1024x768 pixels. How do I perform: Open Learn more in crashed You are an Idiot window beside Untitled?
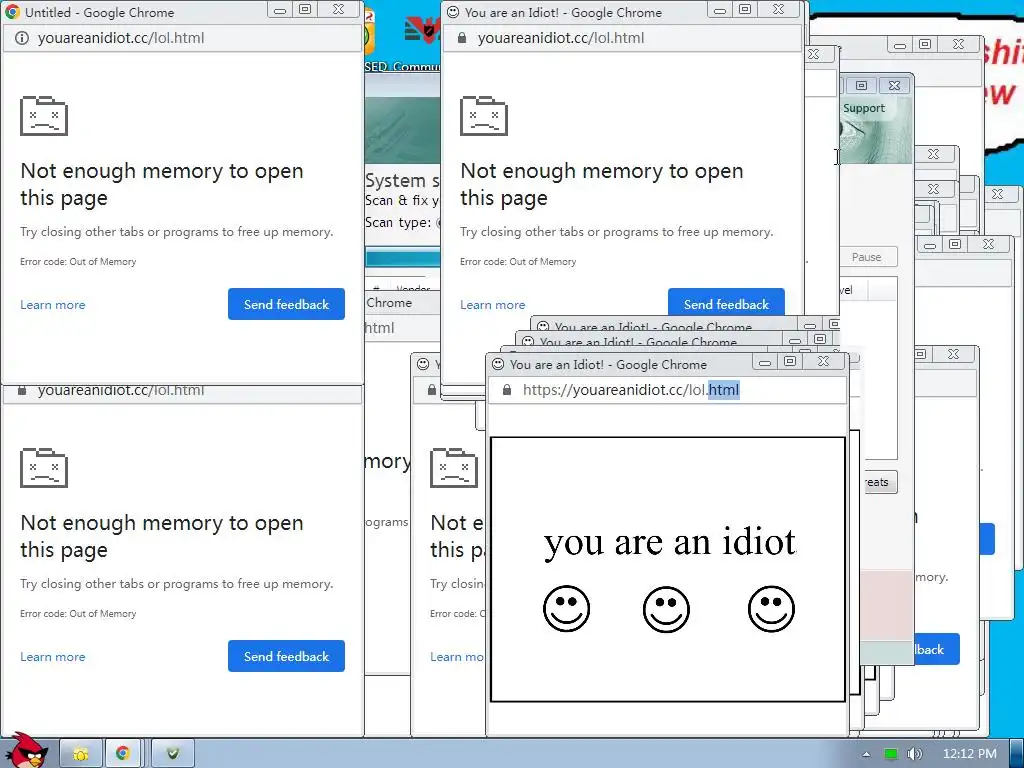[492, 305]
